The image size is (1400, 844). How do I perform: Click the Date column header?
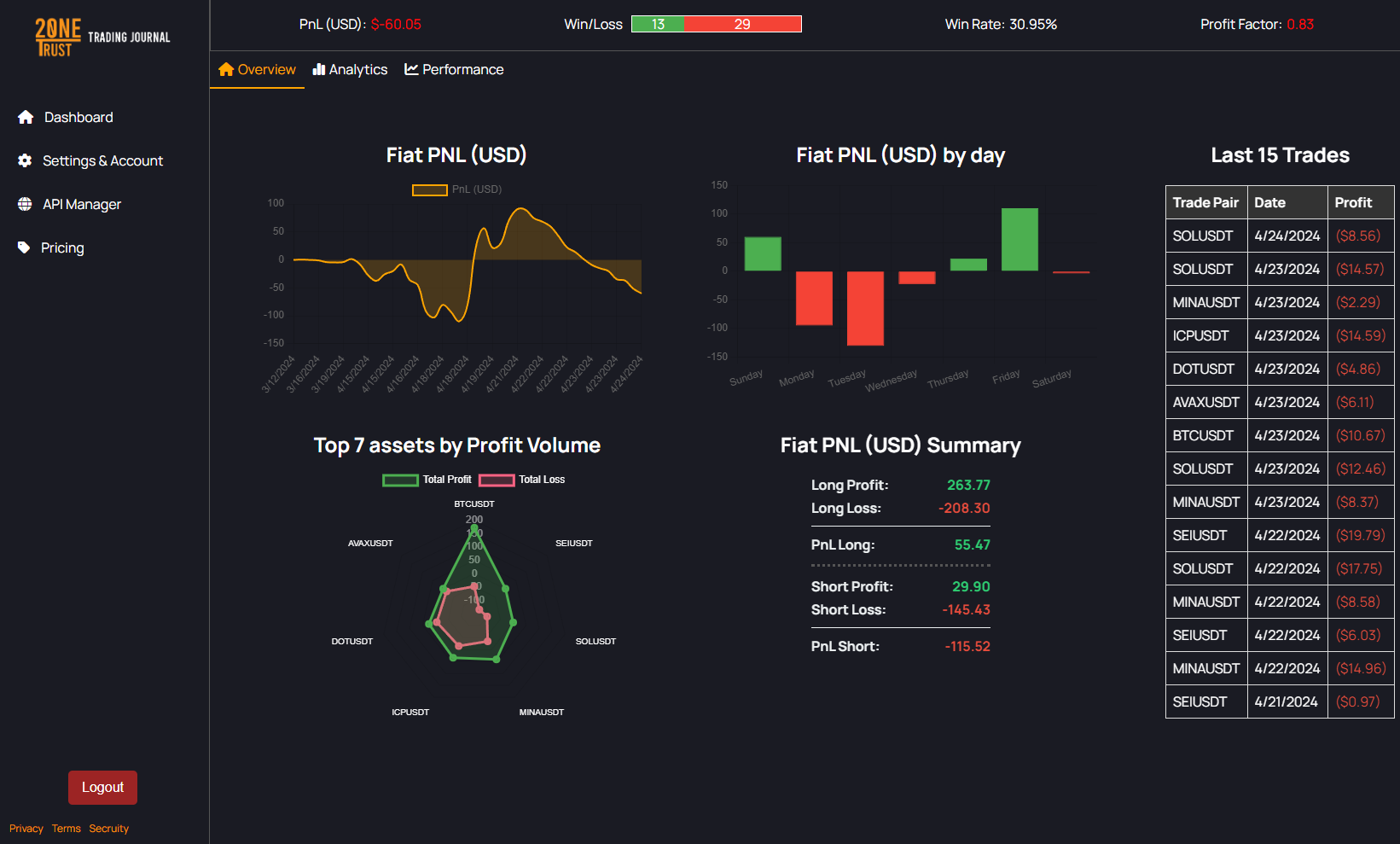pyautogui.click(x=1287, y=202)
